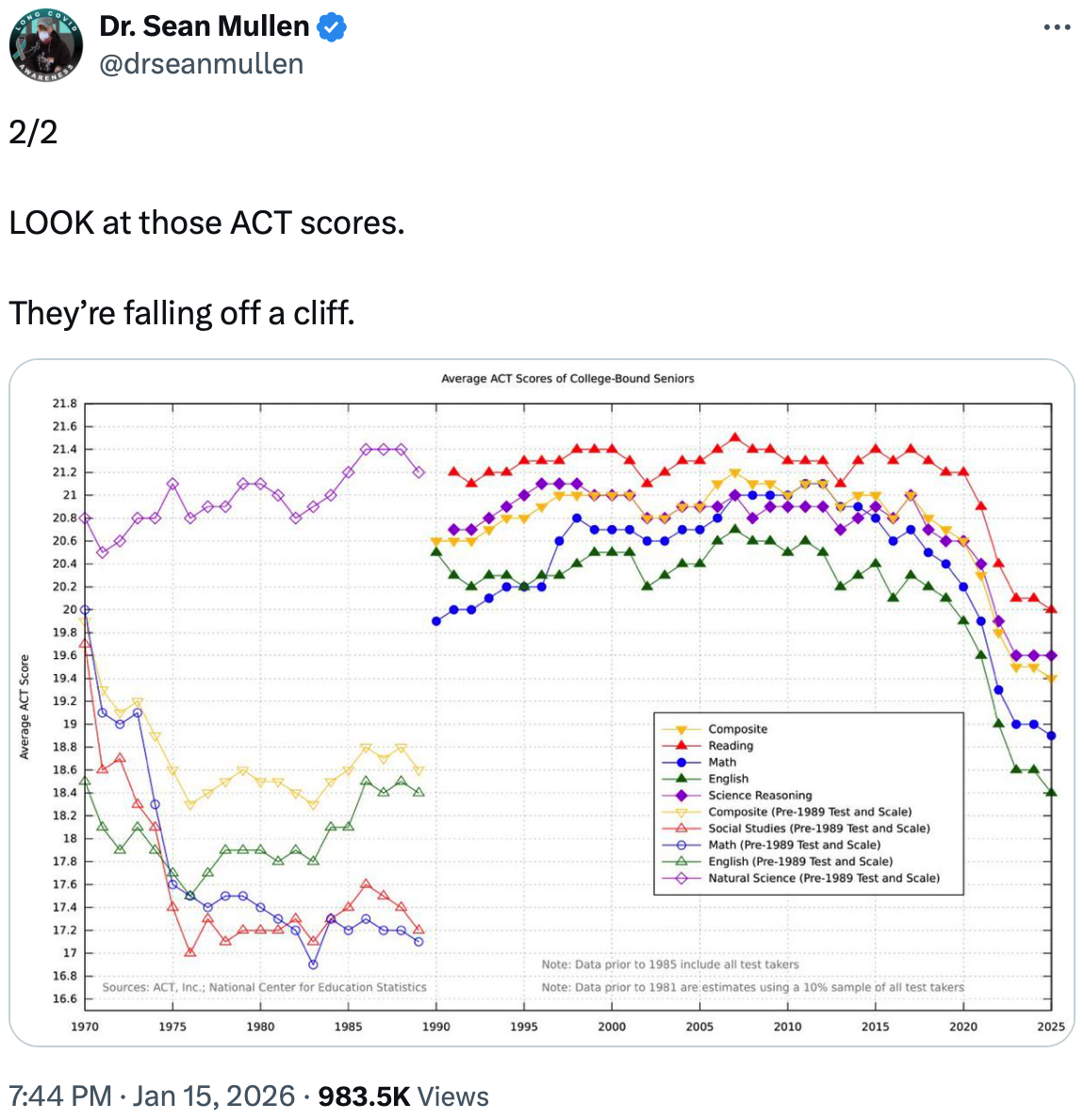The width and height of the screenshot is (1084, 1120).
Task: Click the blue Math legend marker
Action: click(x=682, y=762)
